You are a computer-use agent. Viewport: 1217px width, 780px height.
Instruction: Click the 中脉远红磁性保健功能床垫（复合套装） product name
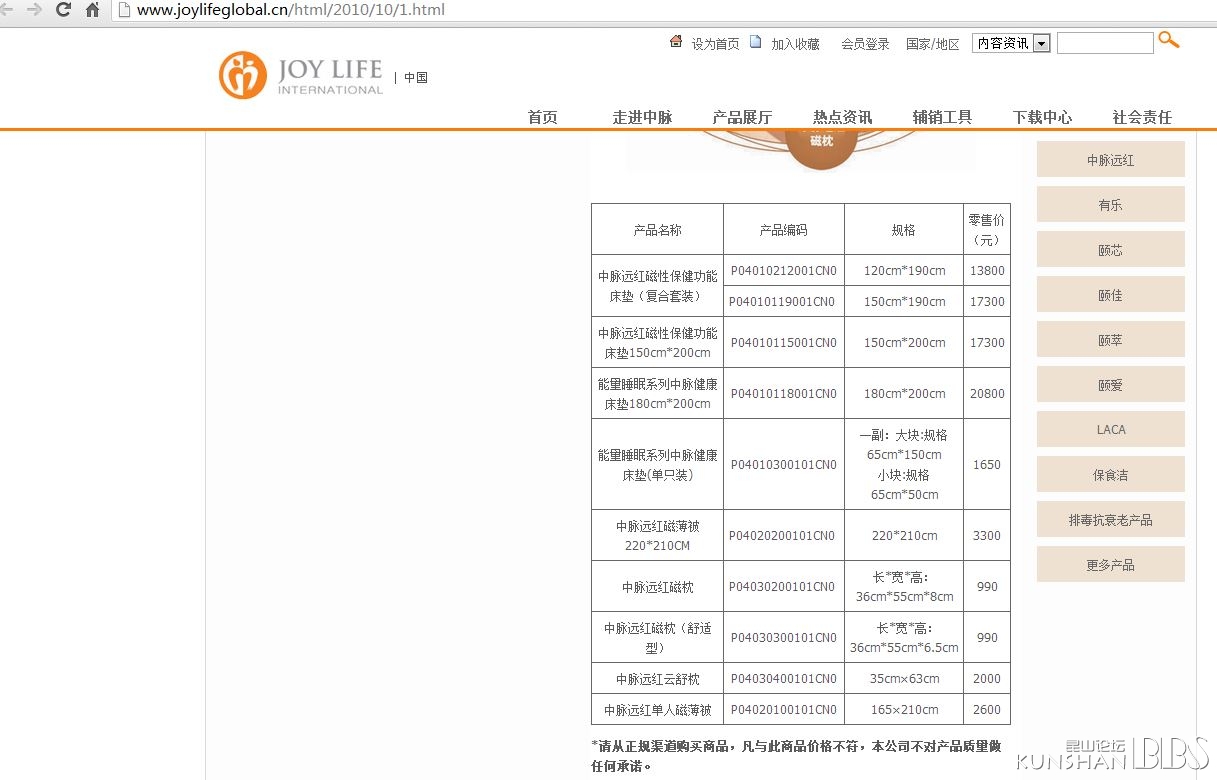(657, 286)
